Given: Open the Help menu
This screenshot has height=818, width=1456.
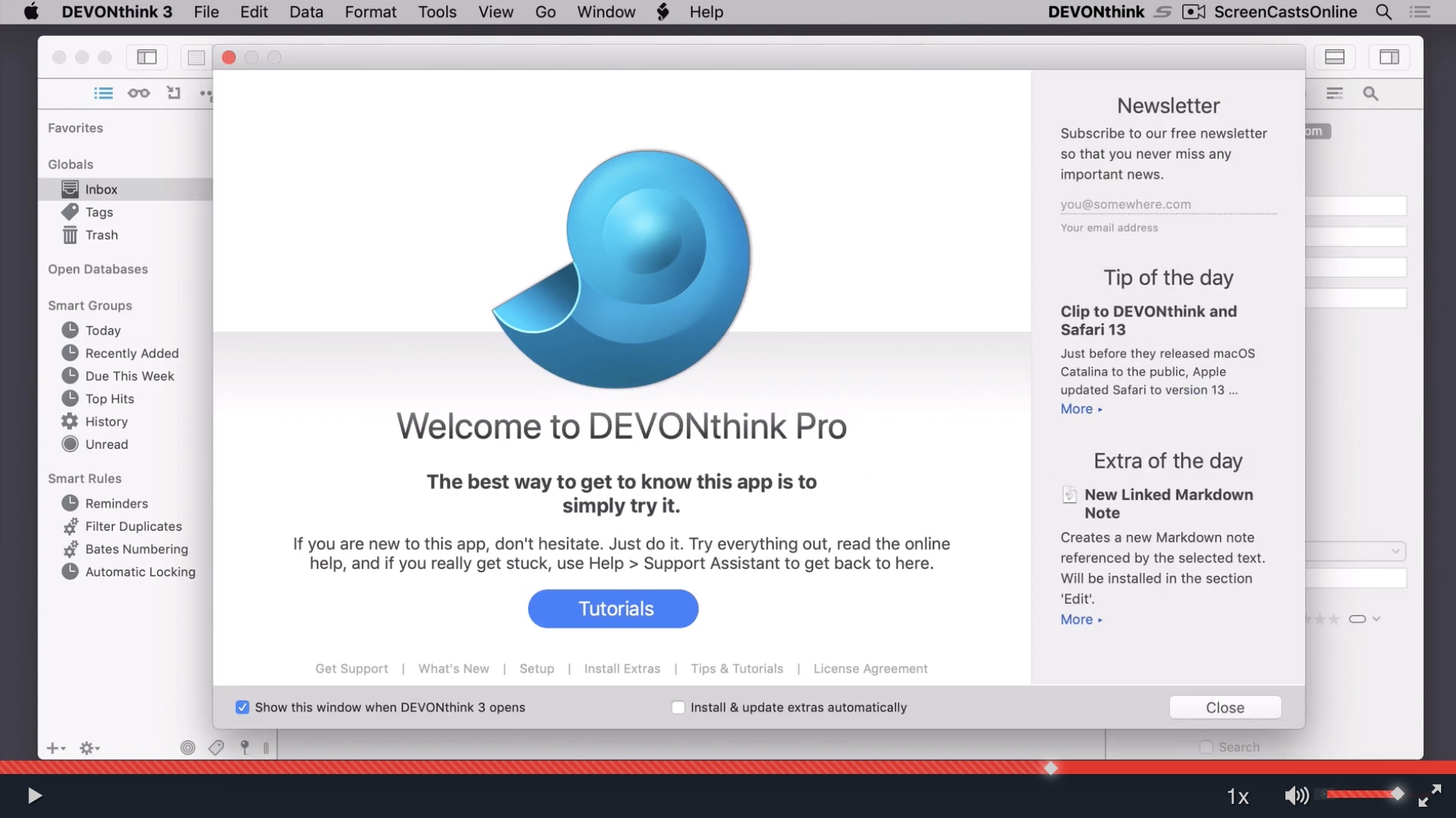Looking at the screenshot, I should pyautogui.click(x=706, y=12).
